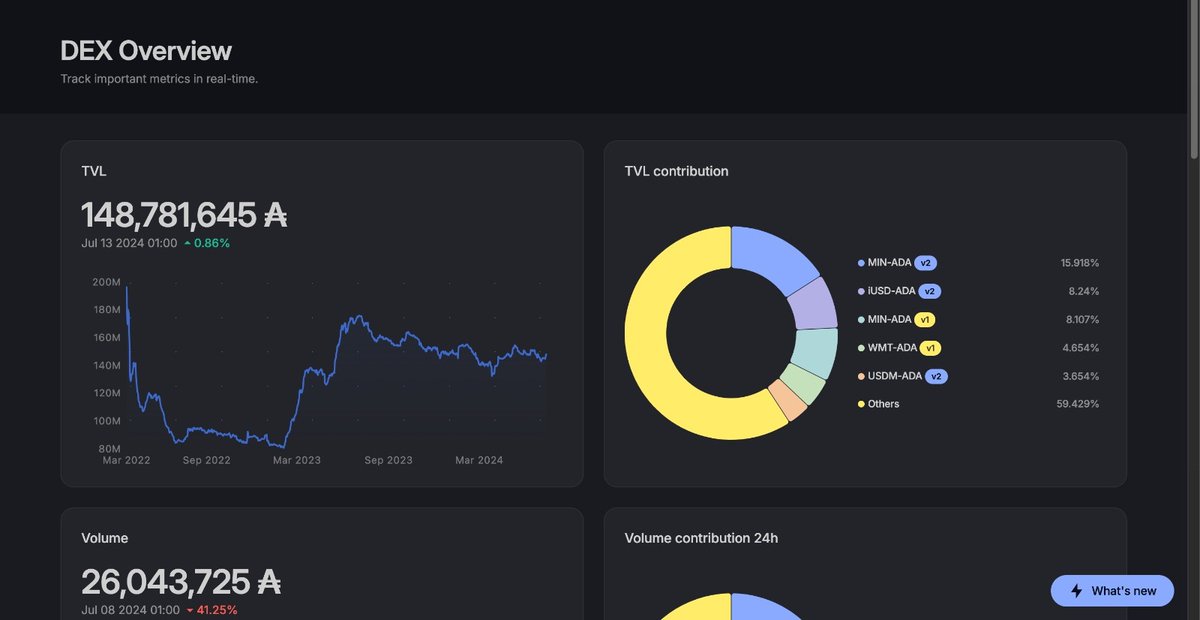Click the Volume contribution 24h title
The image size is (1200, 620).
coord(701,538)
